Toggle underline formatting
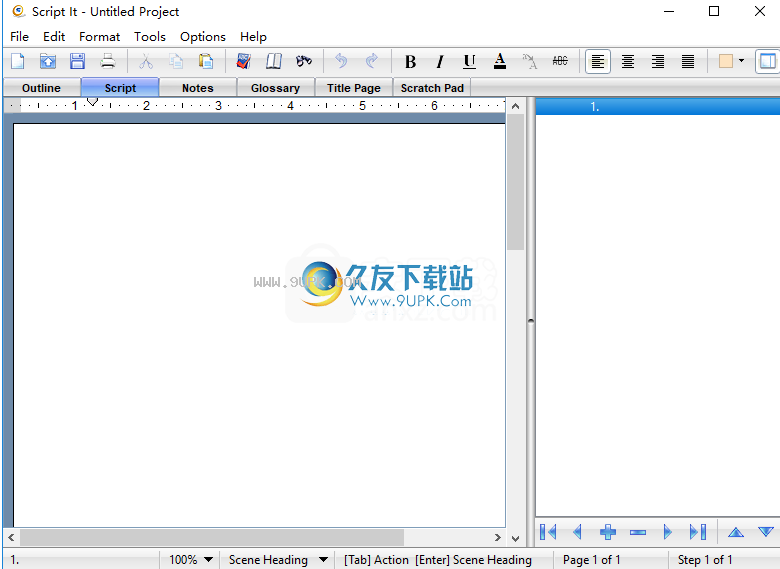The image size is (780, 569). click(x=470, y=62)
